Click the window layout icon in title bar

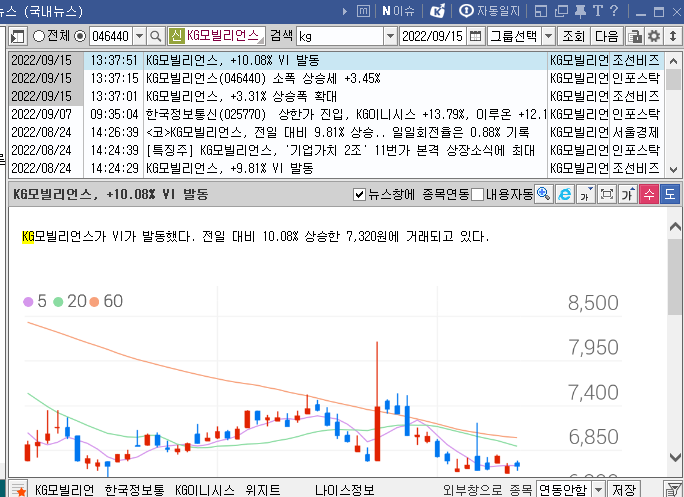click(x=541, y=11)
